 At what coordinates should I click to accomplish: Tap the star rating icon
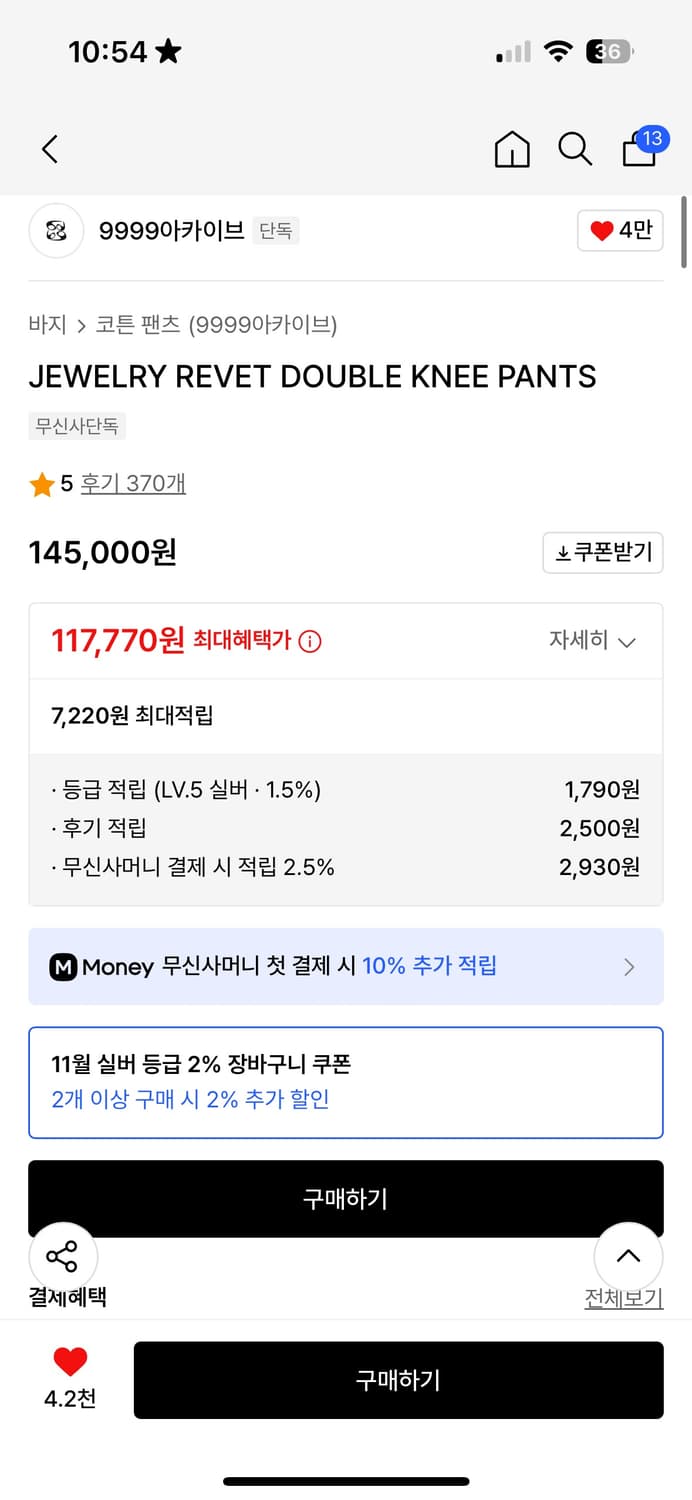pos(41,484)
